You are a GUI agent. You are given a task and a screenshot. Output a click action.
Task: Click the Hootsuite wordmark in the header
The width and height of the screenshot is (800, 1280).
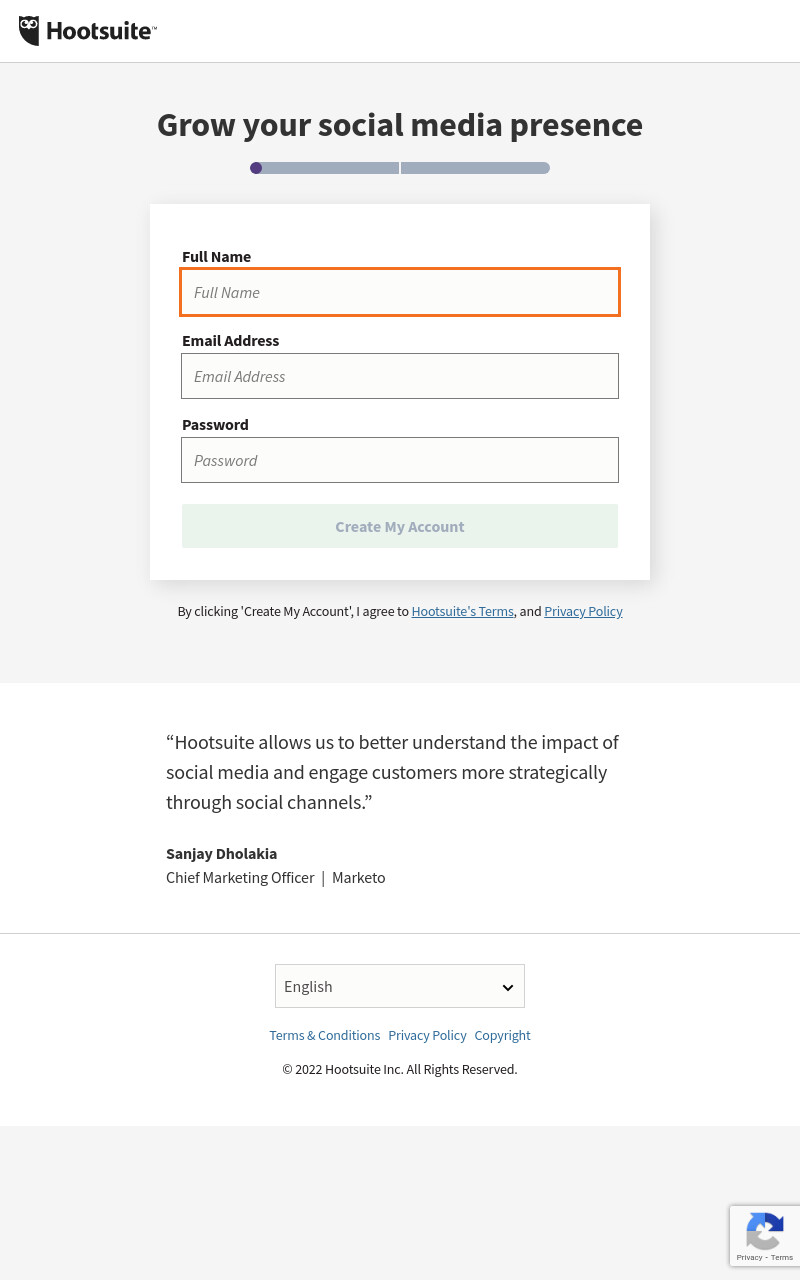101,31
